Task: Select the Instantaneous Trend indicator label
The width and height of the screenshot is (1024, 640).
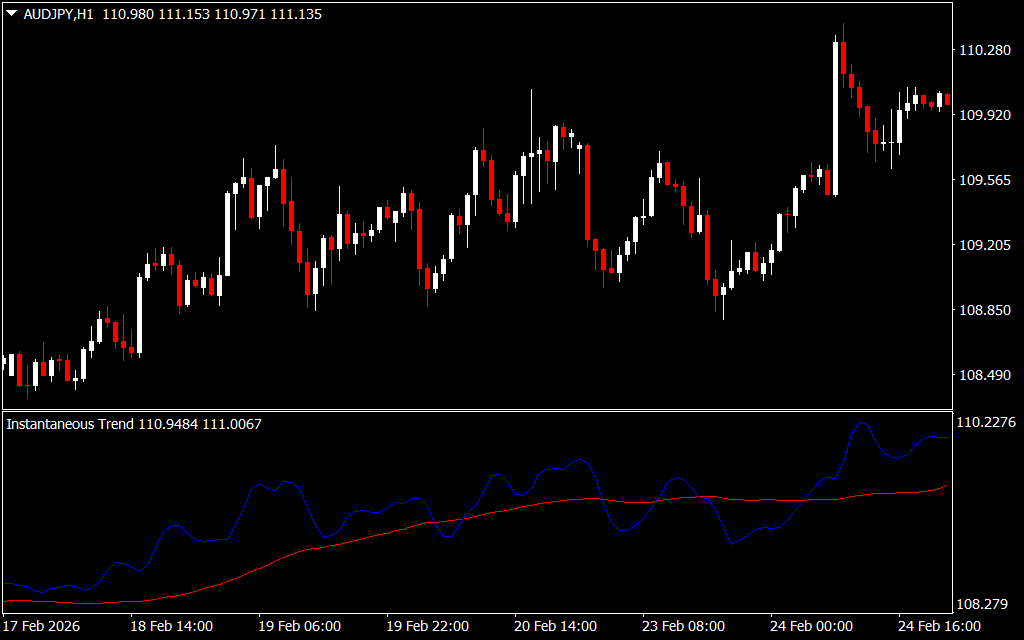Action: click(x=70, y=424)
